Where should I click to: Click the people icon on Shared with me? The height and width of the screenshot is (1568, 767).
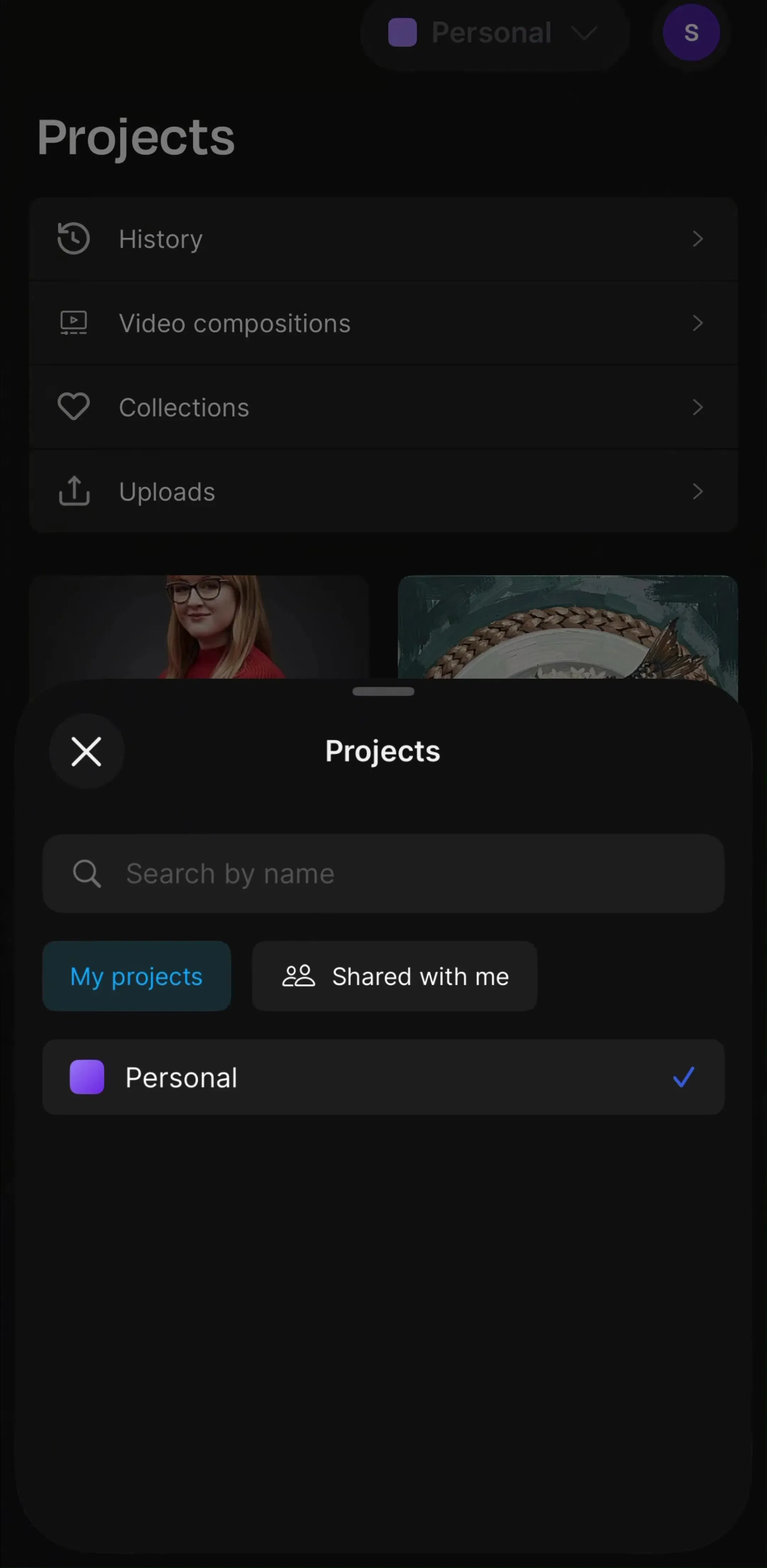click(298, 976)
